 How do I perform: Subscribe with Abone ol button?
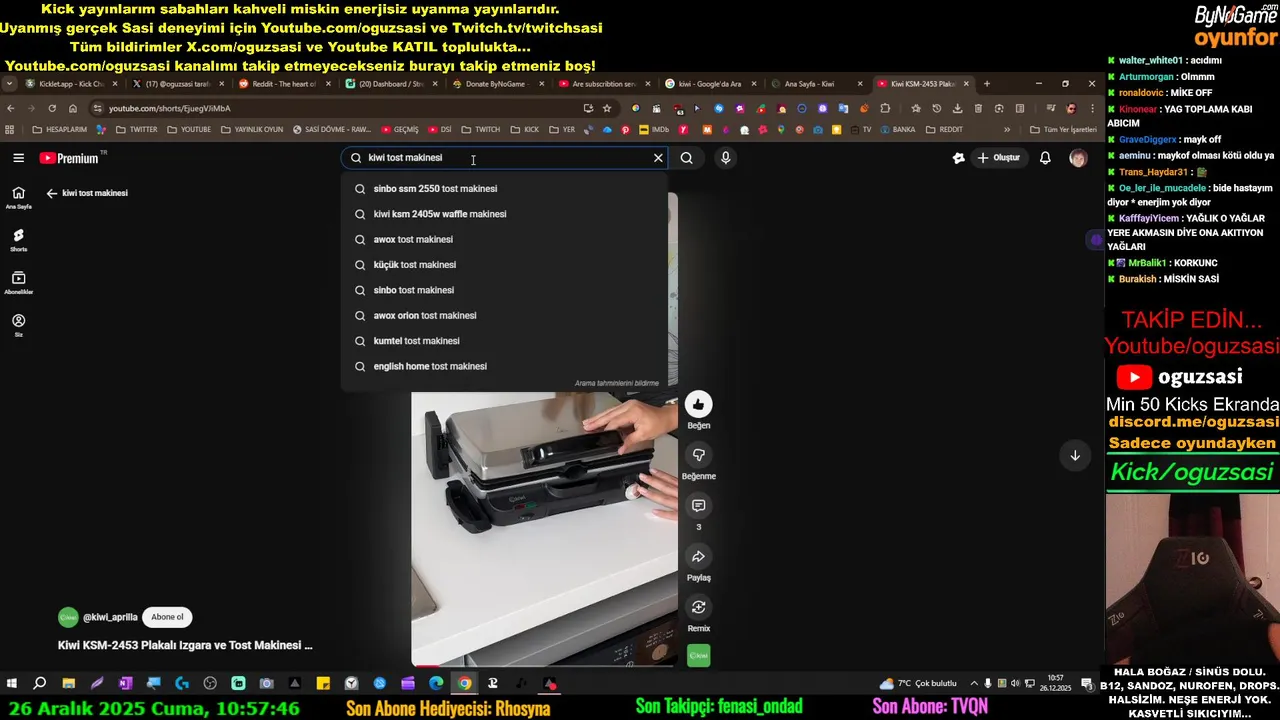tap(167, 617)
